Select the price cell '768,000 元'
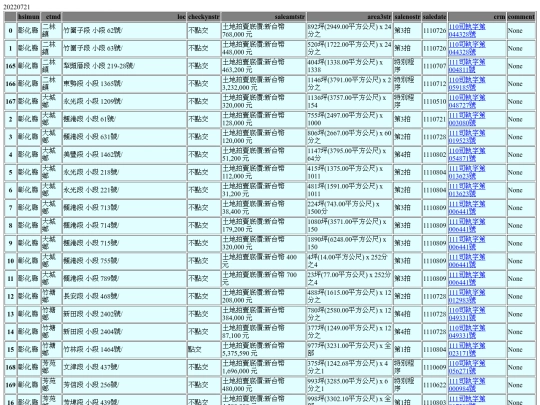 263,31
